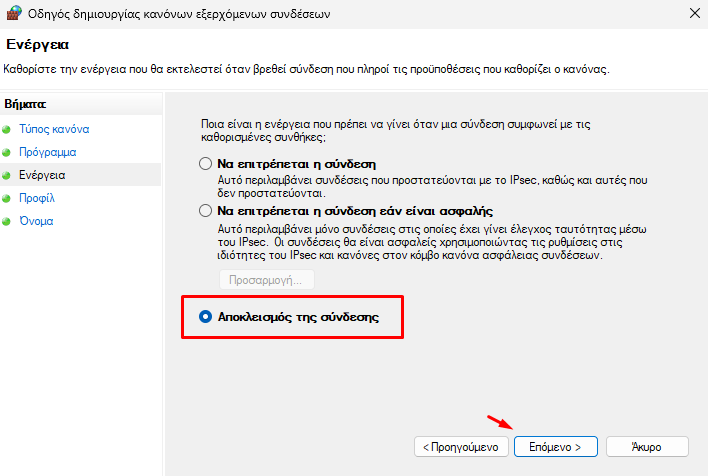Image resolution: width=708 pixels, height=476 pixels.
Task: Click green bullet beside 'Τύπος κανόνα'
Action: coord(6,130)
